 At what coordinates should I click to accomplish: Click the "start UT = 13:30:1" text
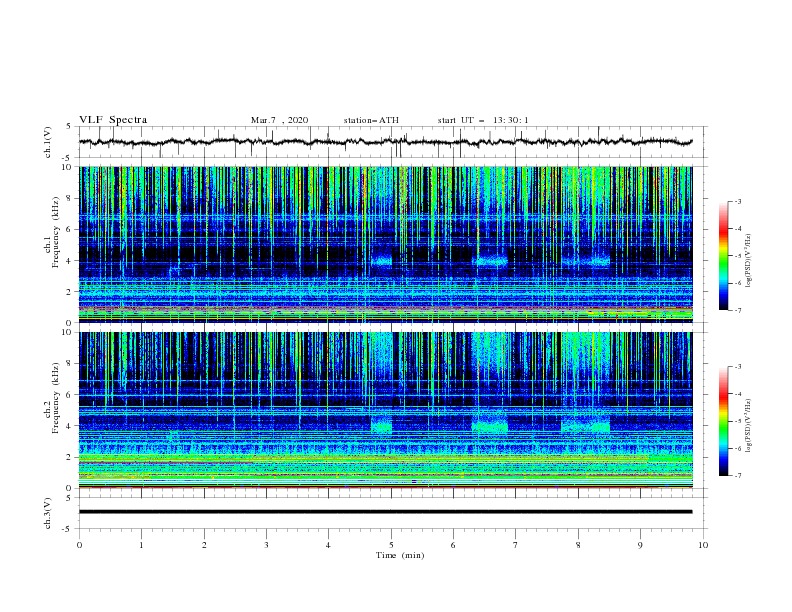point(483,120)
